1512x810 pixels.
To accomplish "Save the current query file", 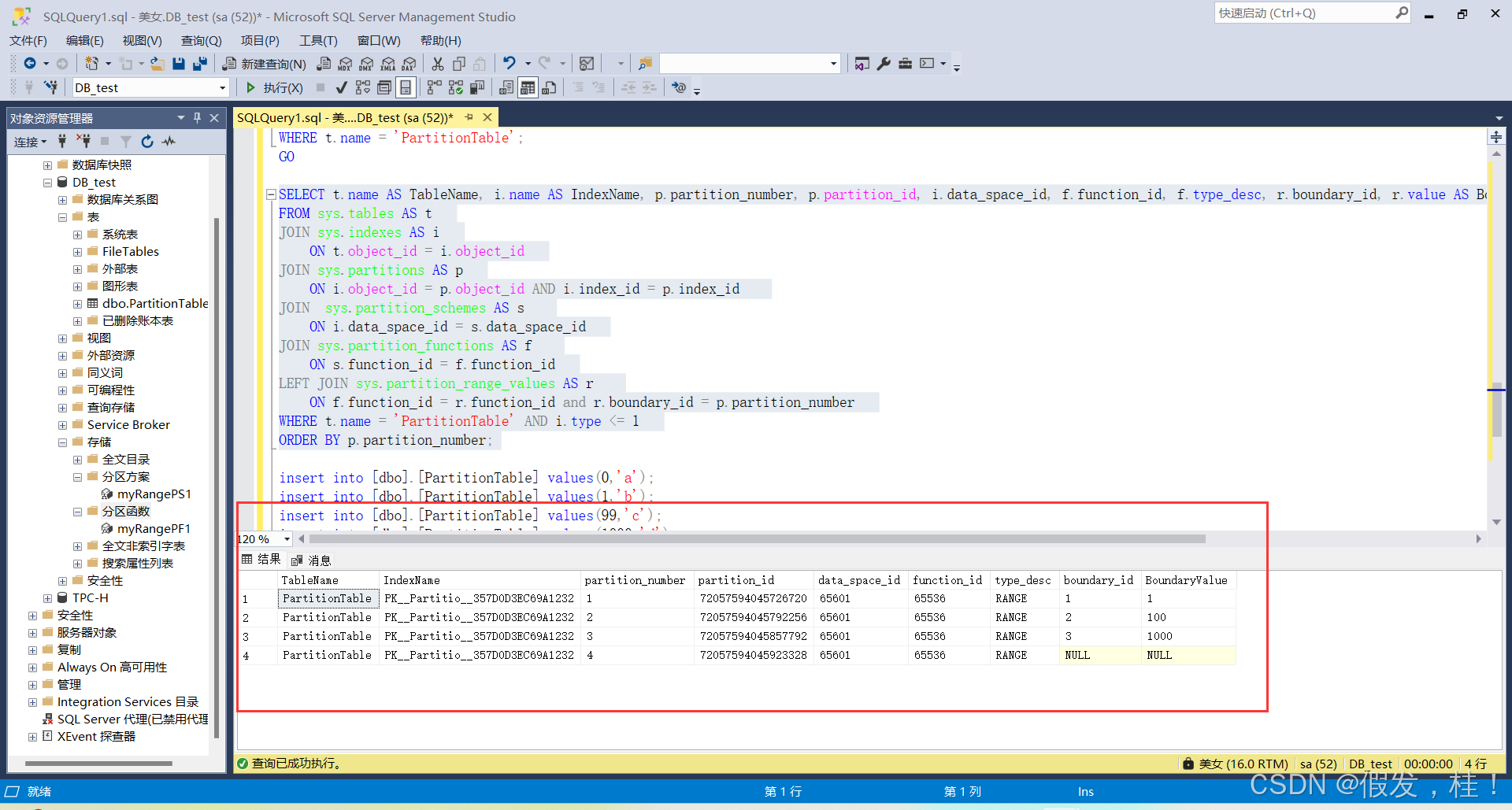I will coord(179,64).
